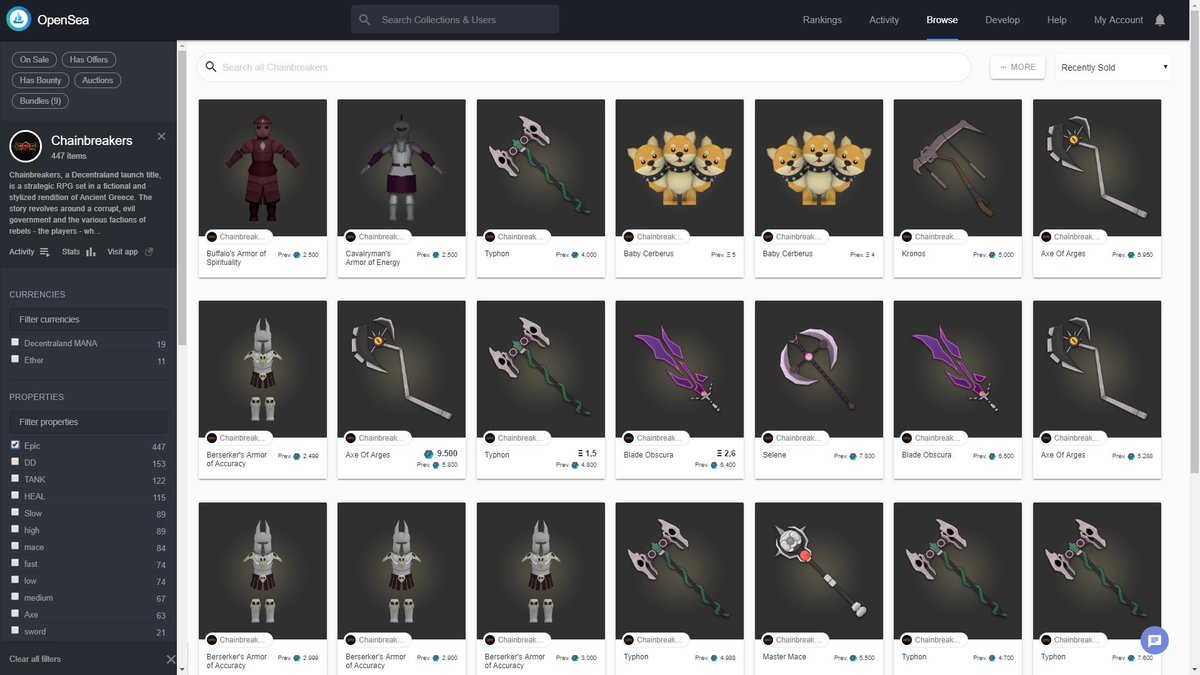
Task: Click the OpenSea logo icon
Action: coord(19,19)
